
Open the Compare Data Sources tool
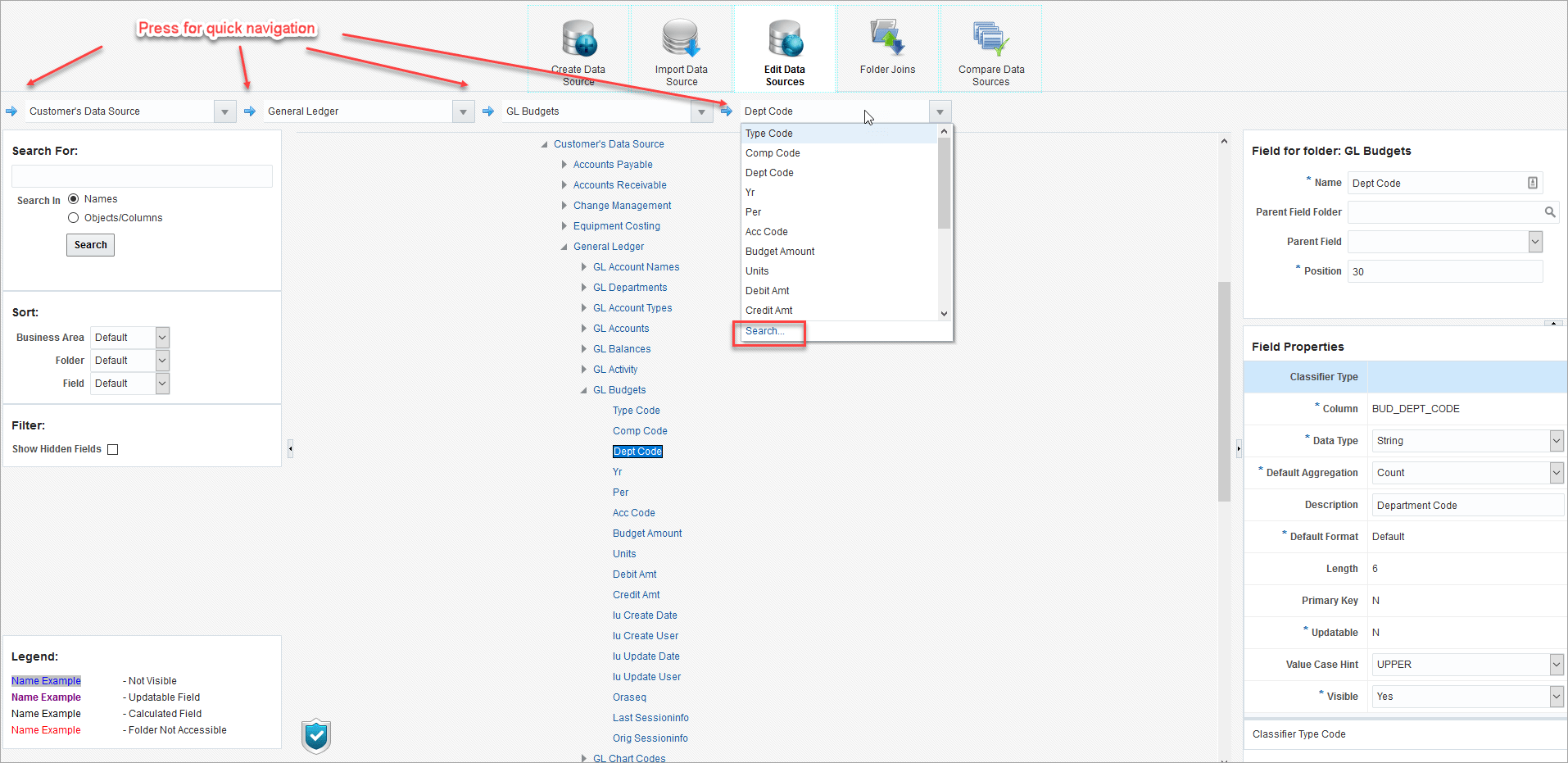(x=991, y=49)
